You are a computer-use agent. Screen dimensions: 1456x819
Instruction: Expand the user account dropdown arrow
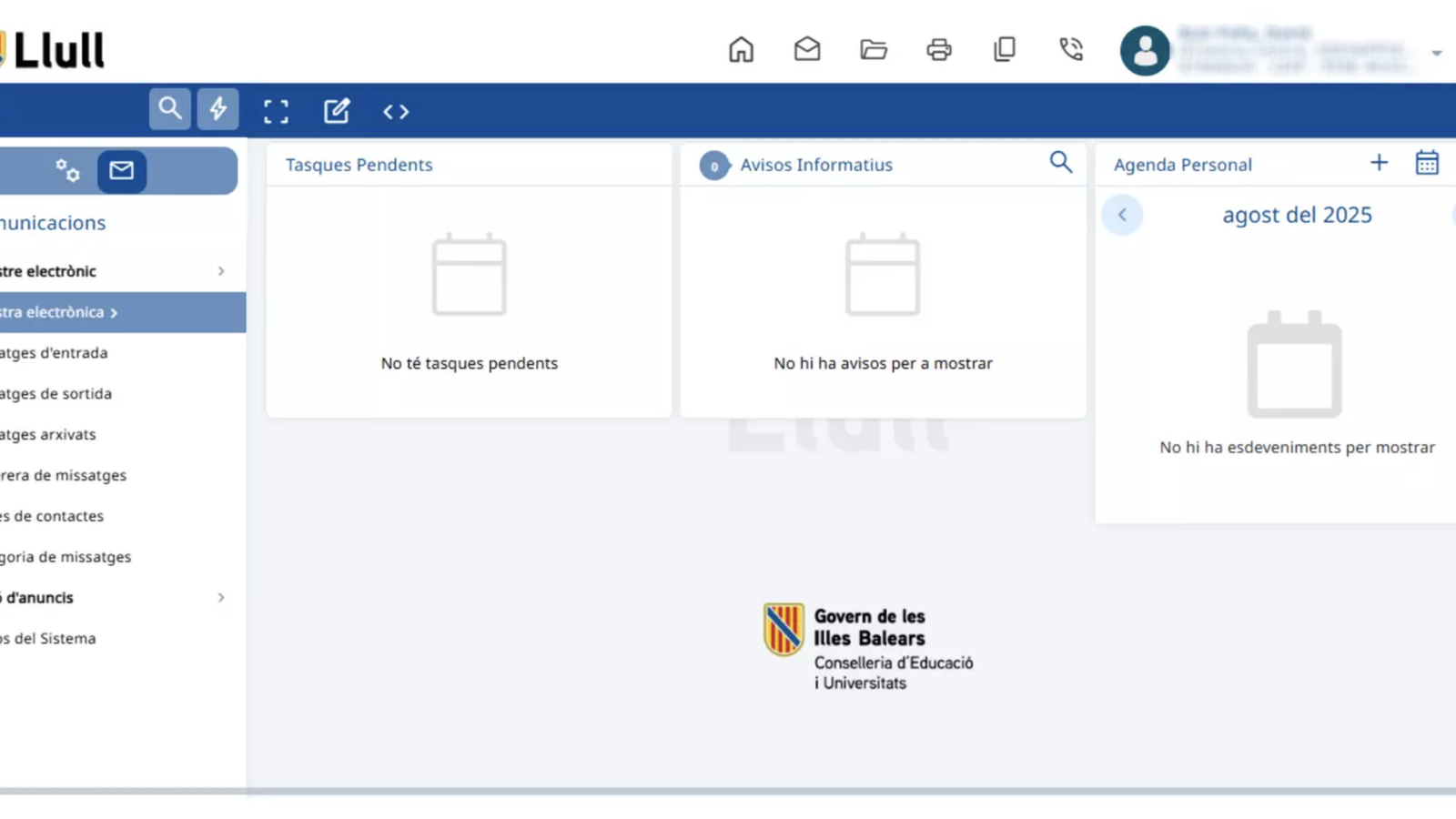click(1437, 53)
